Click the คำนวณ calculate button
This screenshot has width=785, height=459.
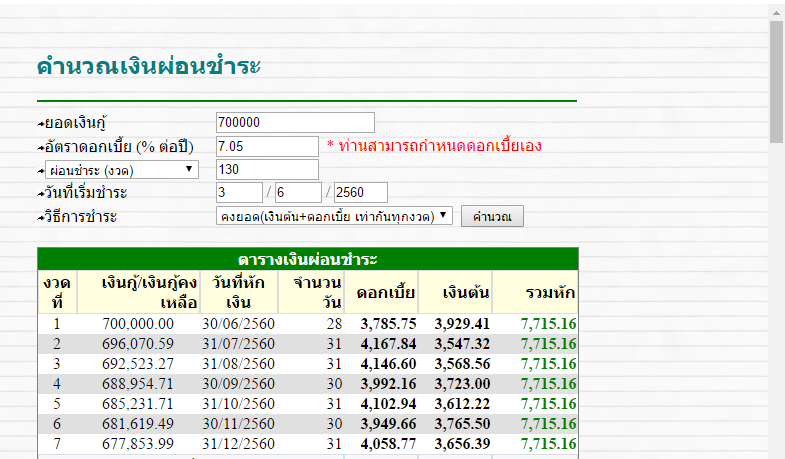[492, 216]
